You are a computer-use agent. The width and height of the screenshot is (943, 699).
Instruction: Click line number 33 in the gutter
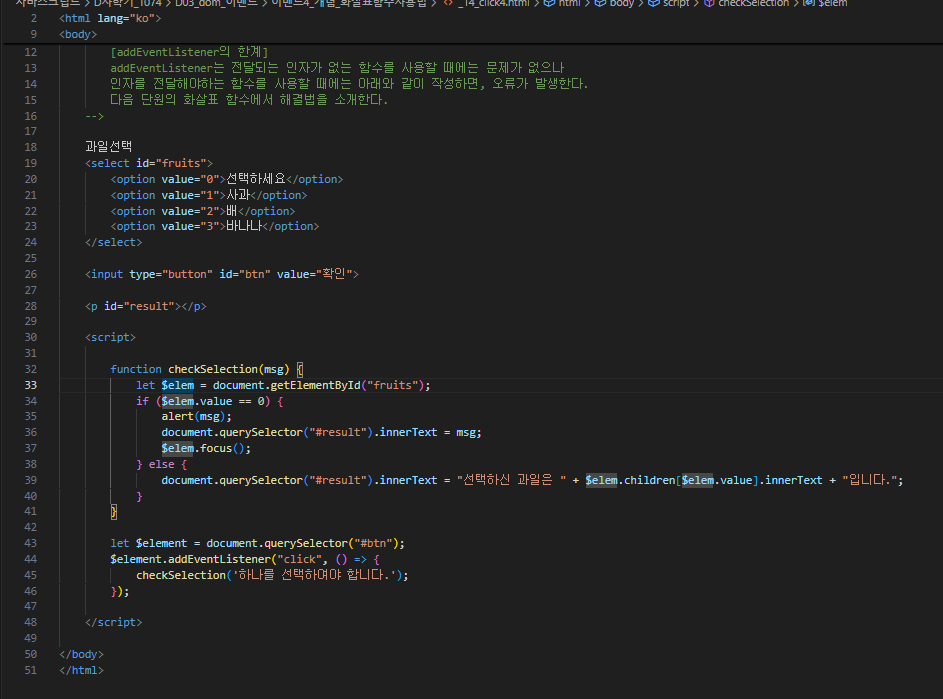click(x=31, y=385)
